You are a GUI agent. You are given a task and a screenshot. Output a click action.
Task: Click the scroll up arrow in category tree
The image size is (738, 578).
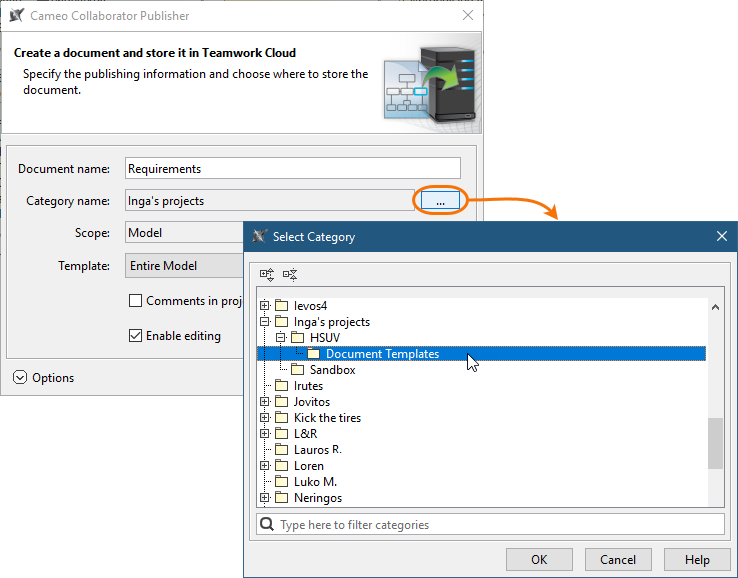715,307
